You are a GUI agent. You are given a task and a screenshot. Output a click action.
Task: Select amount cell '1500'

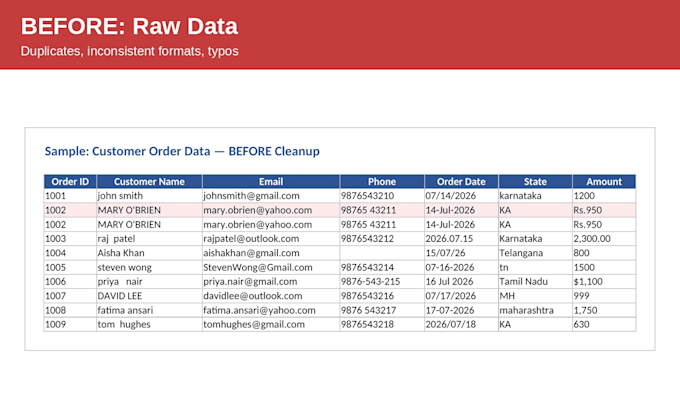(604, 267)
